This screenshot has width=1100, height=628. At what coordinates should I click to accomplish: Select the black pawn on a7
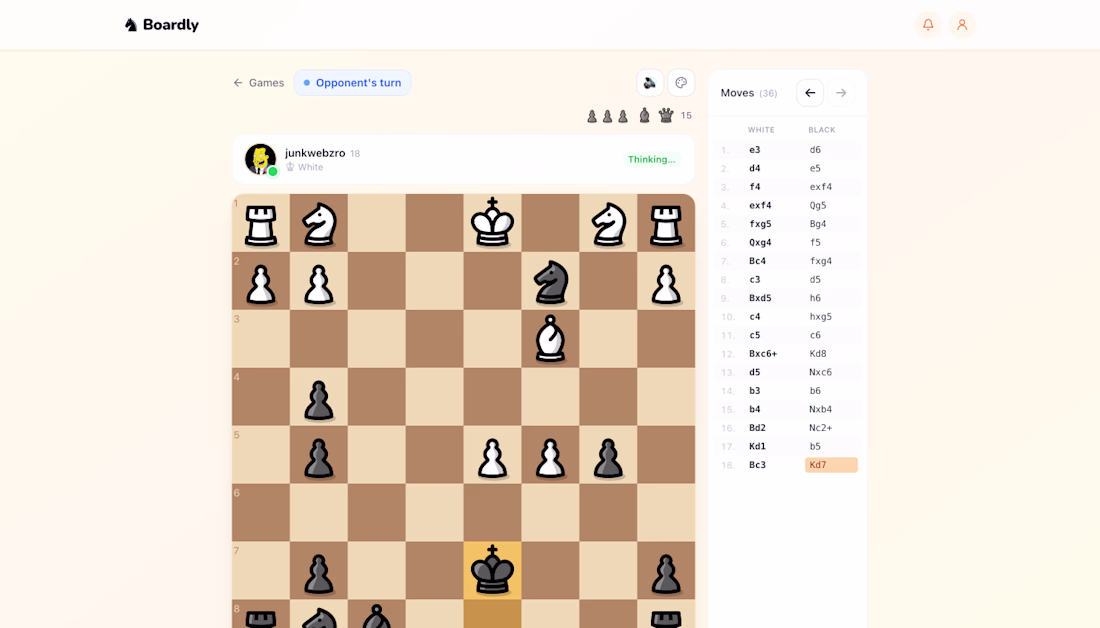[x=666, y=570]
